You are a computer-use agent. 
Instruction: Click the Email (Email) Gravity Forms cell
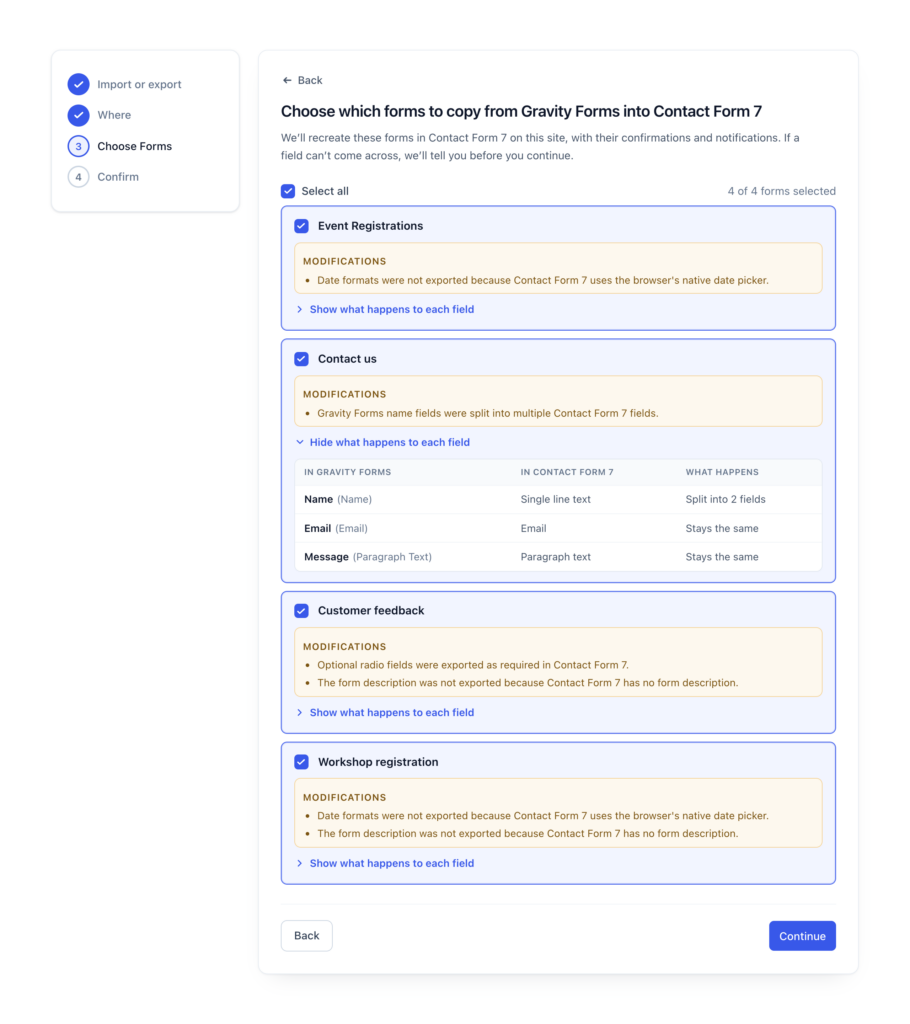[336, 528]
